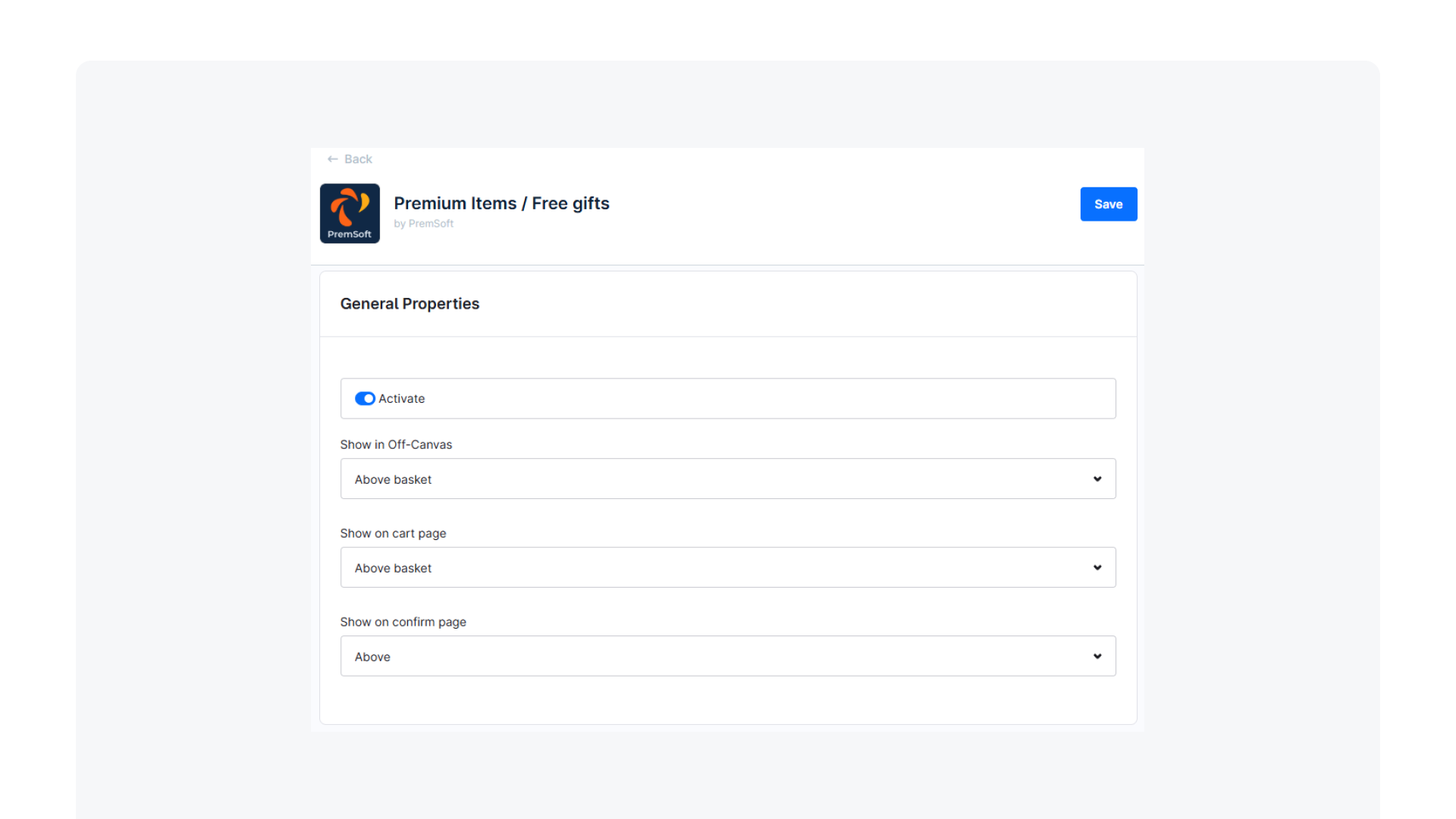This screenshot has width=1456, height=819.
Task: Click chevron arrow of cart page select
Action: [x=1097, y=568]
